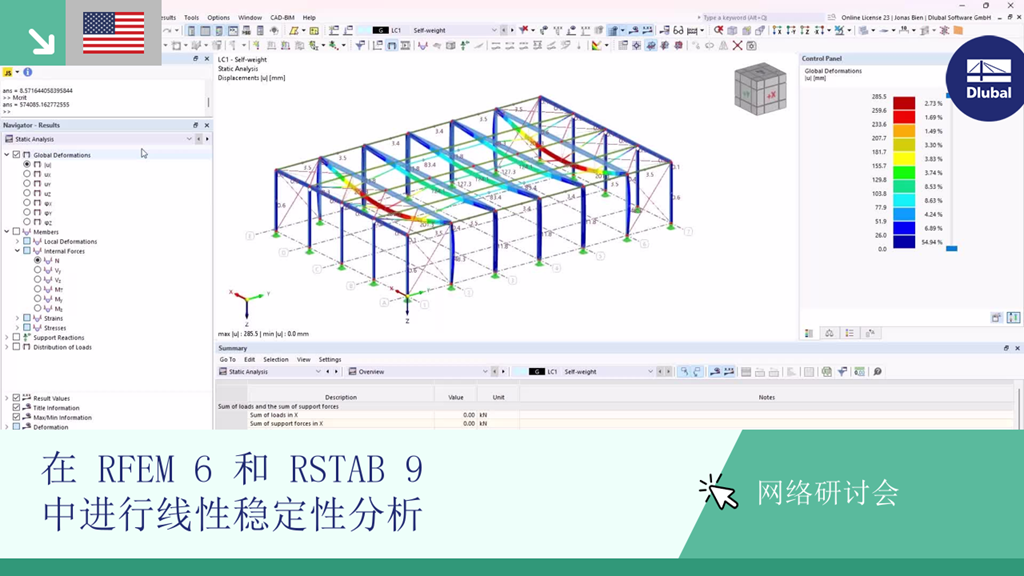Click the float Navigator panel icon
The width and height of the screenshot is (1024, 576).
point(195,125)
